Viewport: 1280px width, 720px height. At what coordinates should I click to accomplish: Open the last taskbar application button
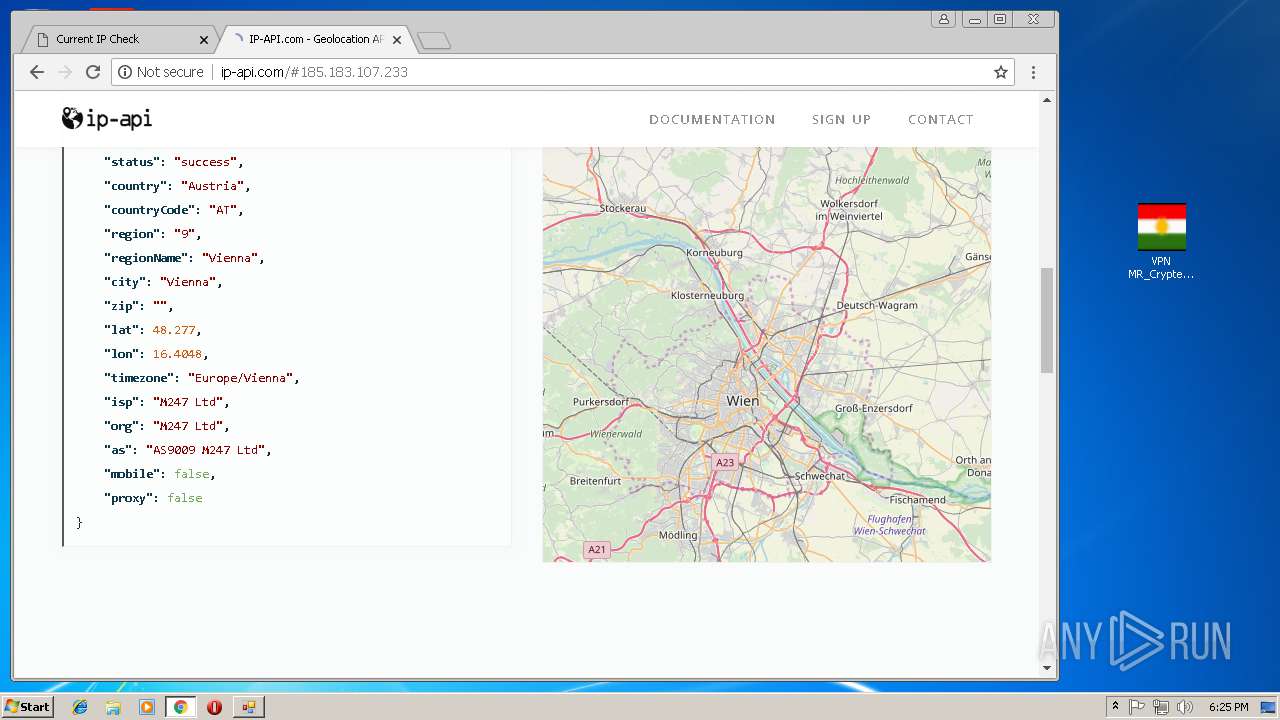click(x=248, y=707)
